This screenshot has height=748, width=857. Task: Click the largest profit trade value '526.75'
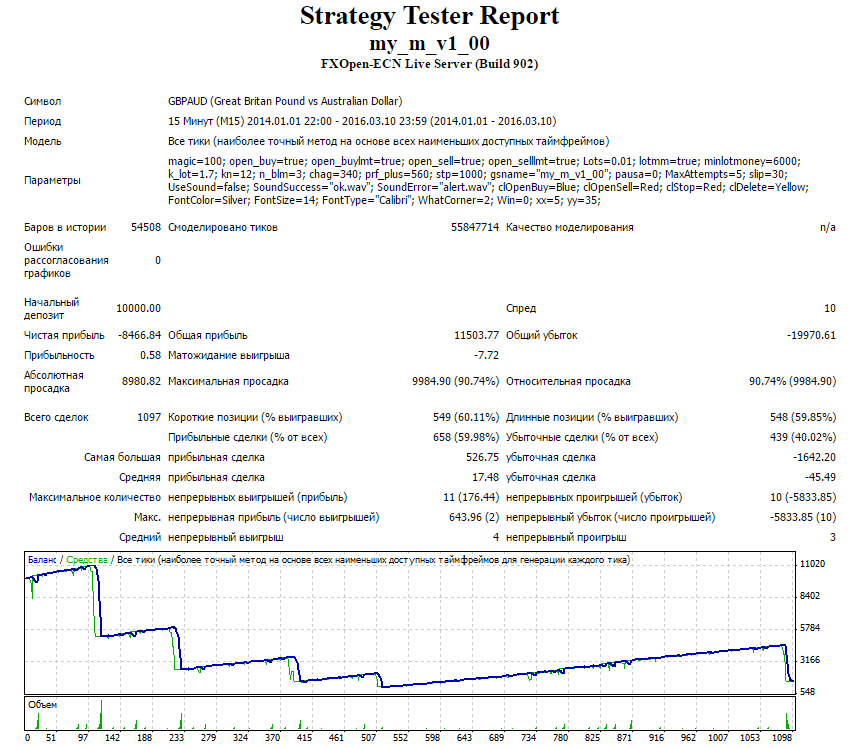[x=482, y=458]
